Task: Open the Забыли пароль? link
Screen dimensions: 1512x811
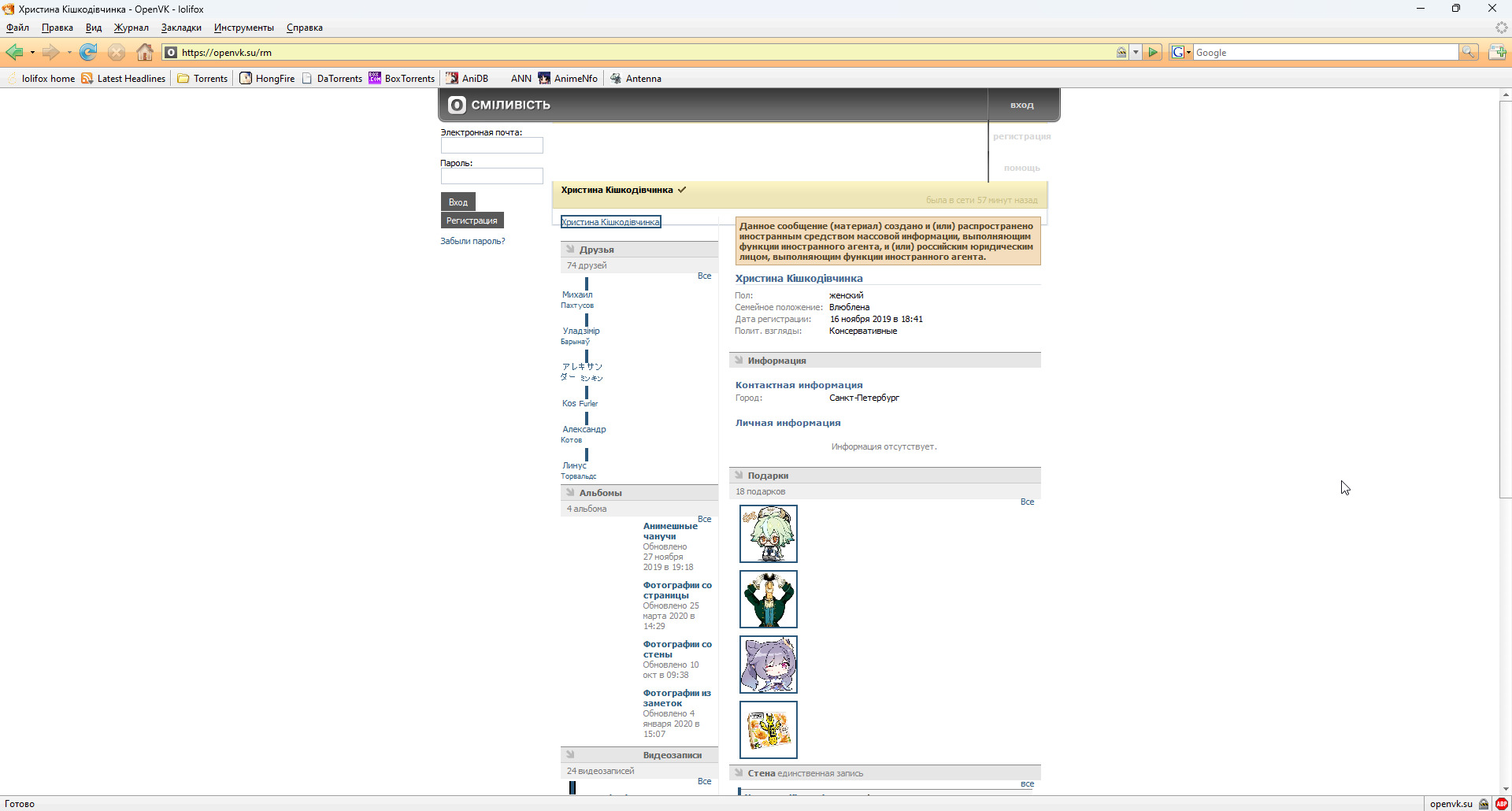Action: [472, 241]
